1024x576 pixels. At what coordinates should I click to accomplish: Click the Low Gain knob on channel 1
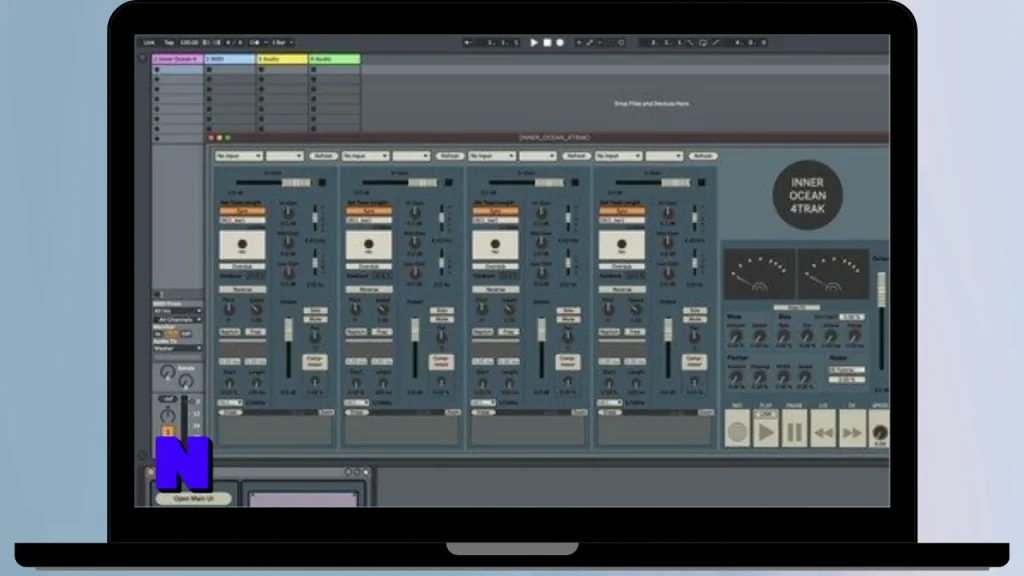(x=288, y=274)
